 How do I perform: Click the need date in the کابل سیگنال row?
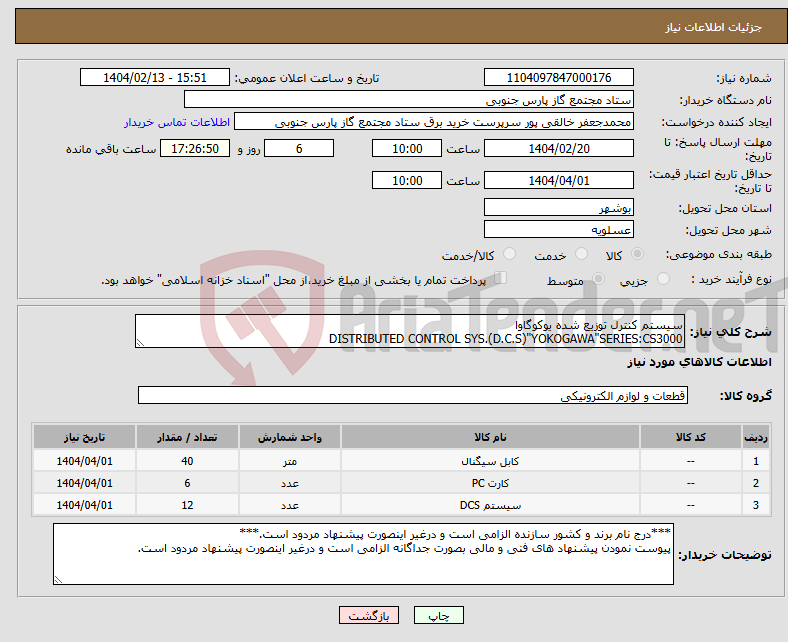point(84,461)
